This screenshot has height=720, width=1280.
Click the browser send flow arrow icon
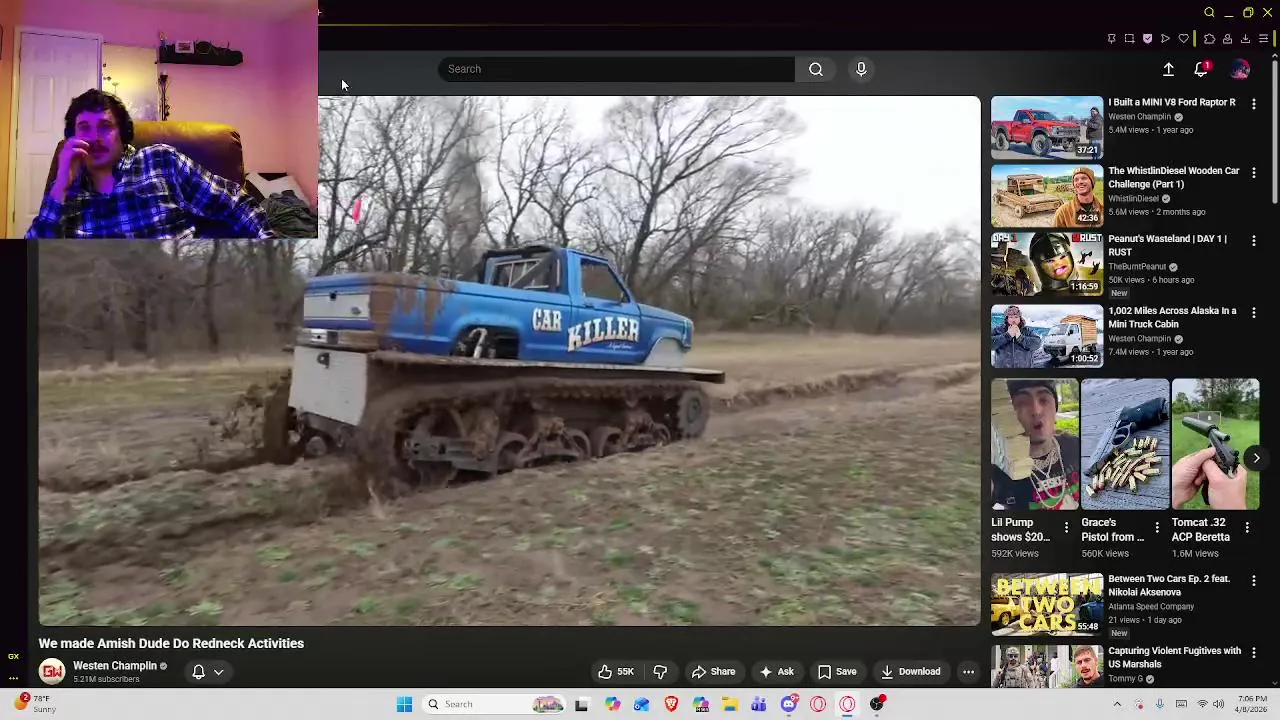pos(1165,39)
